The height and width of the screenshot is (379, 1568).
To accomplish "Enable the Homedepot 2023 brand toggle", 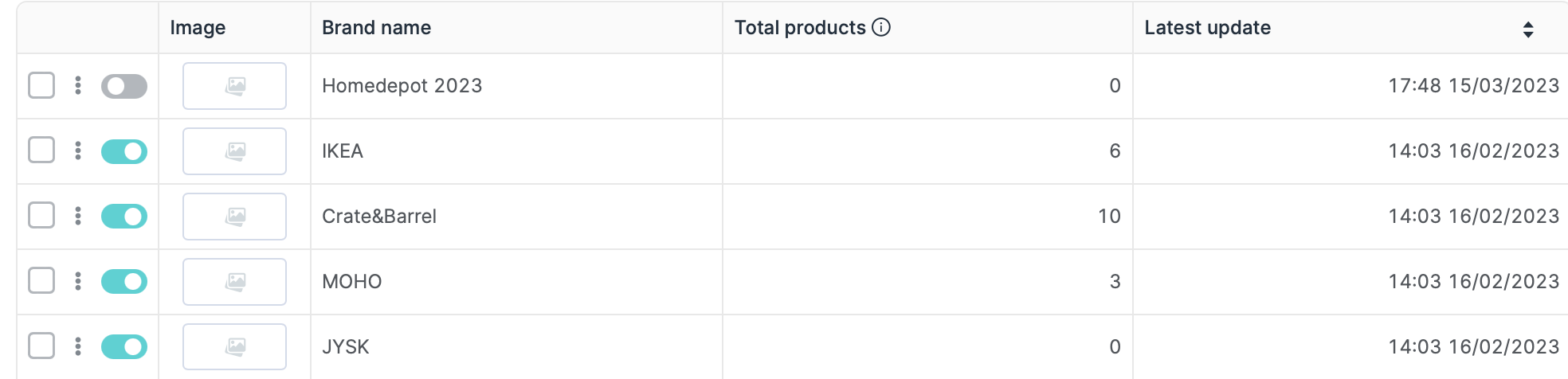I will point(124,86).
